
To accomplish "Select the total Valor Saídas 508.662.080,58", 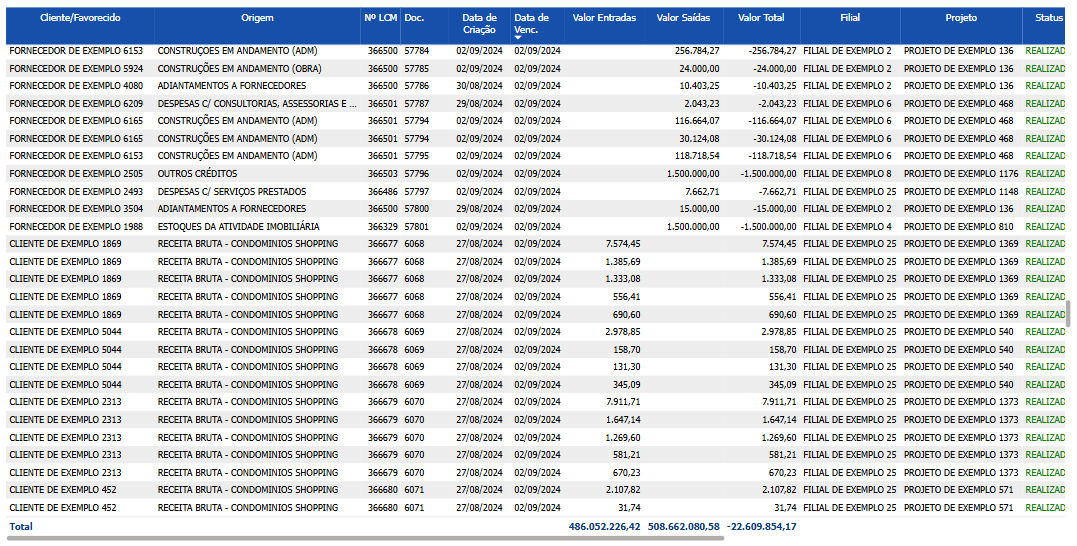I will click(x=683, y=526).
